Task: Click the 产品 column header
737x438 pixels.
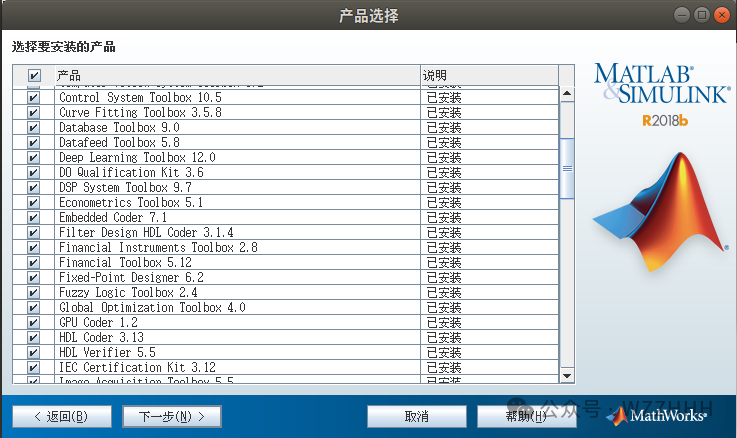Action: tap(237, 75)
